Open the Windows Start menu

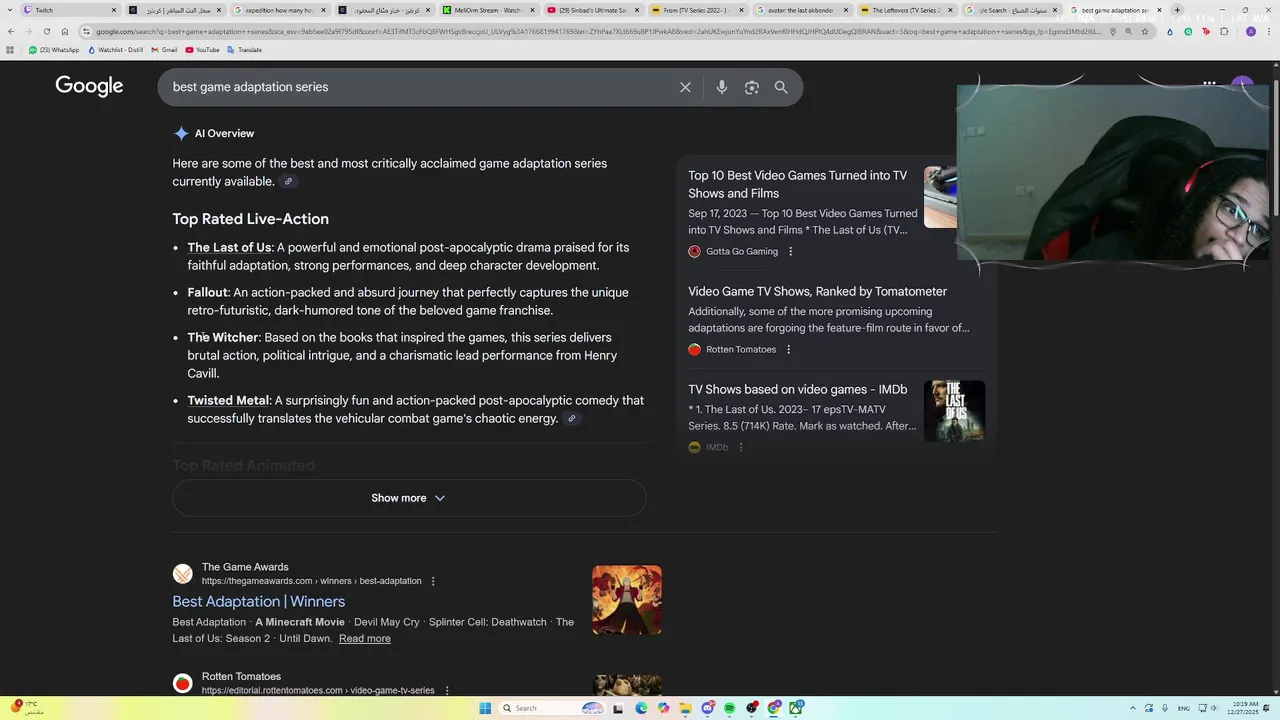(485, 708)
